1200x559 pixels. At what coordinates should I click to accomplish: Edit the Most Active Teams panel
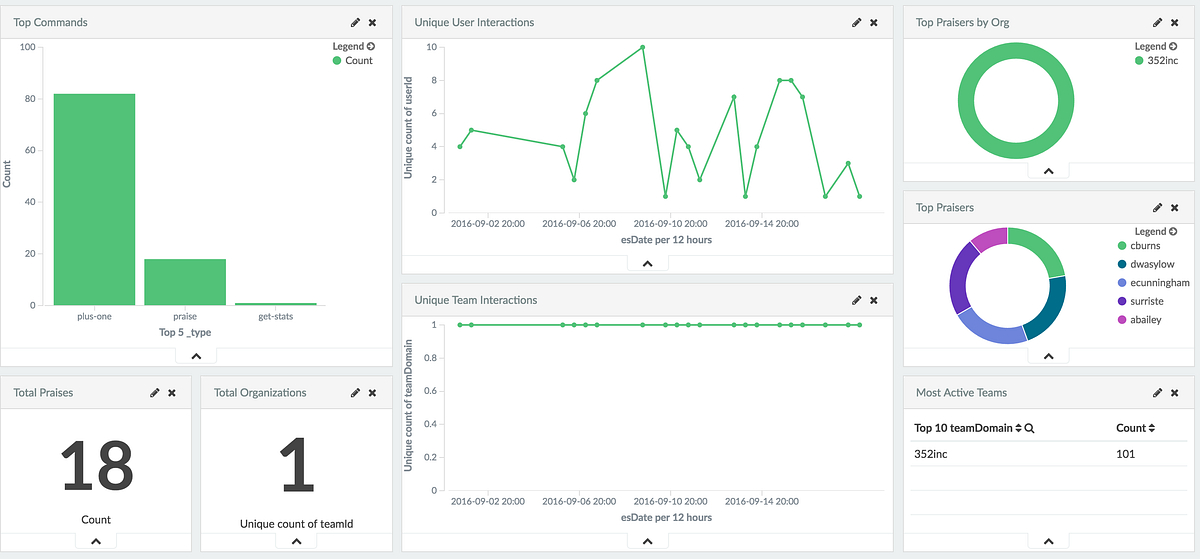tap(1158, 393)
